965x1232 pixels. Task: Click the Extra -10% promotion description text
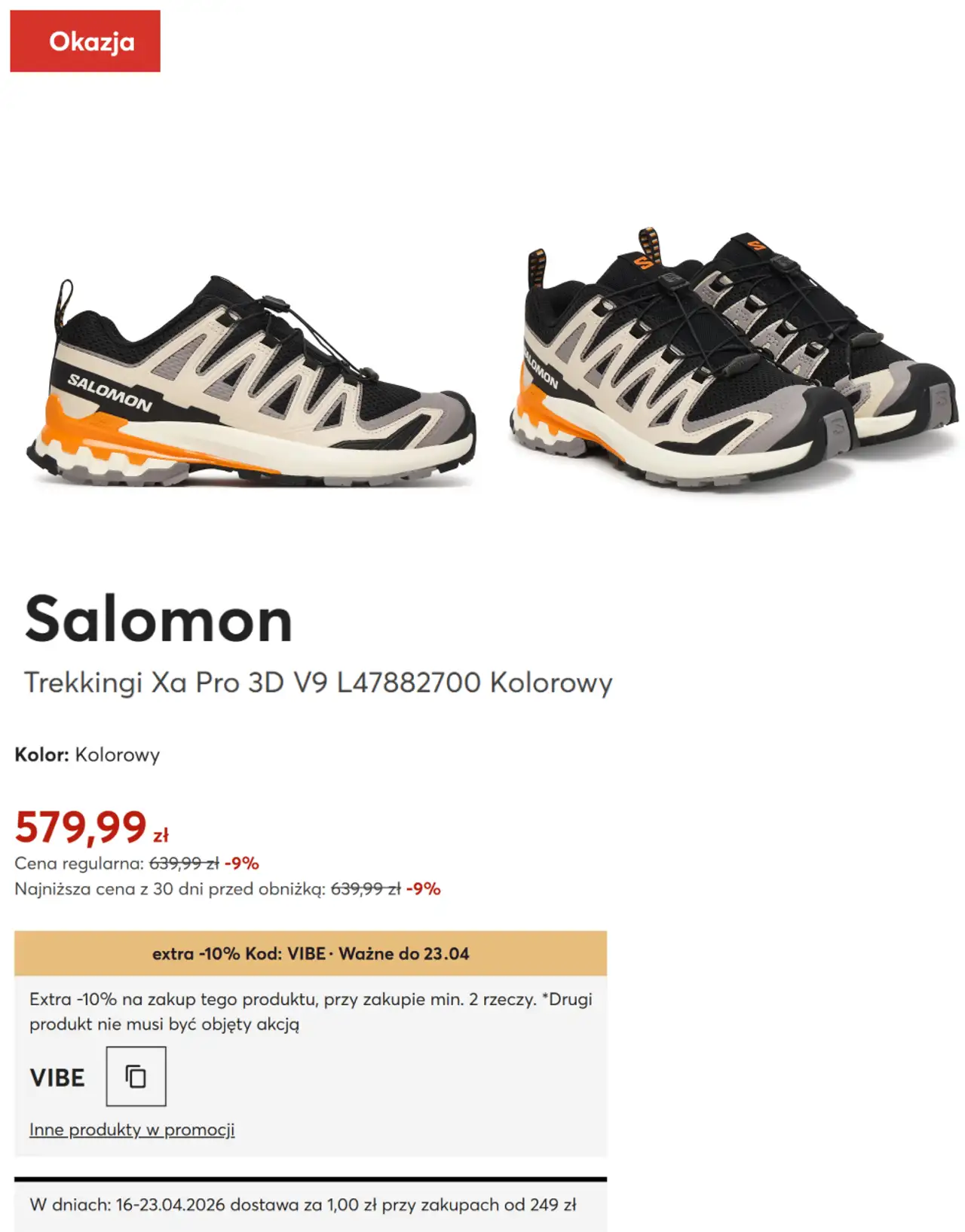point(311,1011)
